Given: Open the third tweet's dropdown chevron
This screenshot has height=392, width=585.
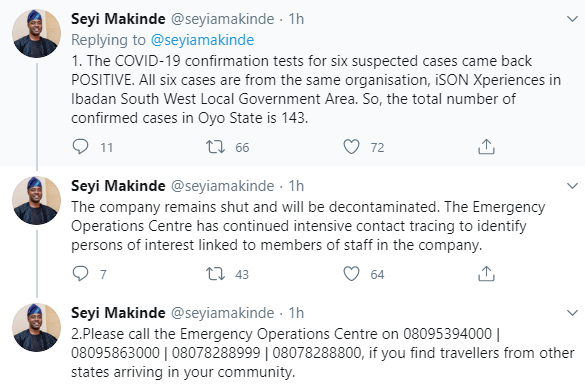Looking at the screenshot, I should tap(572, 313).
